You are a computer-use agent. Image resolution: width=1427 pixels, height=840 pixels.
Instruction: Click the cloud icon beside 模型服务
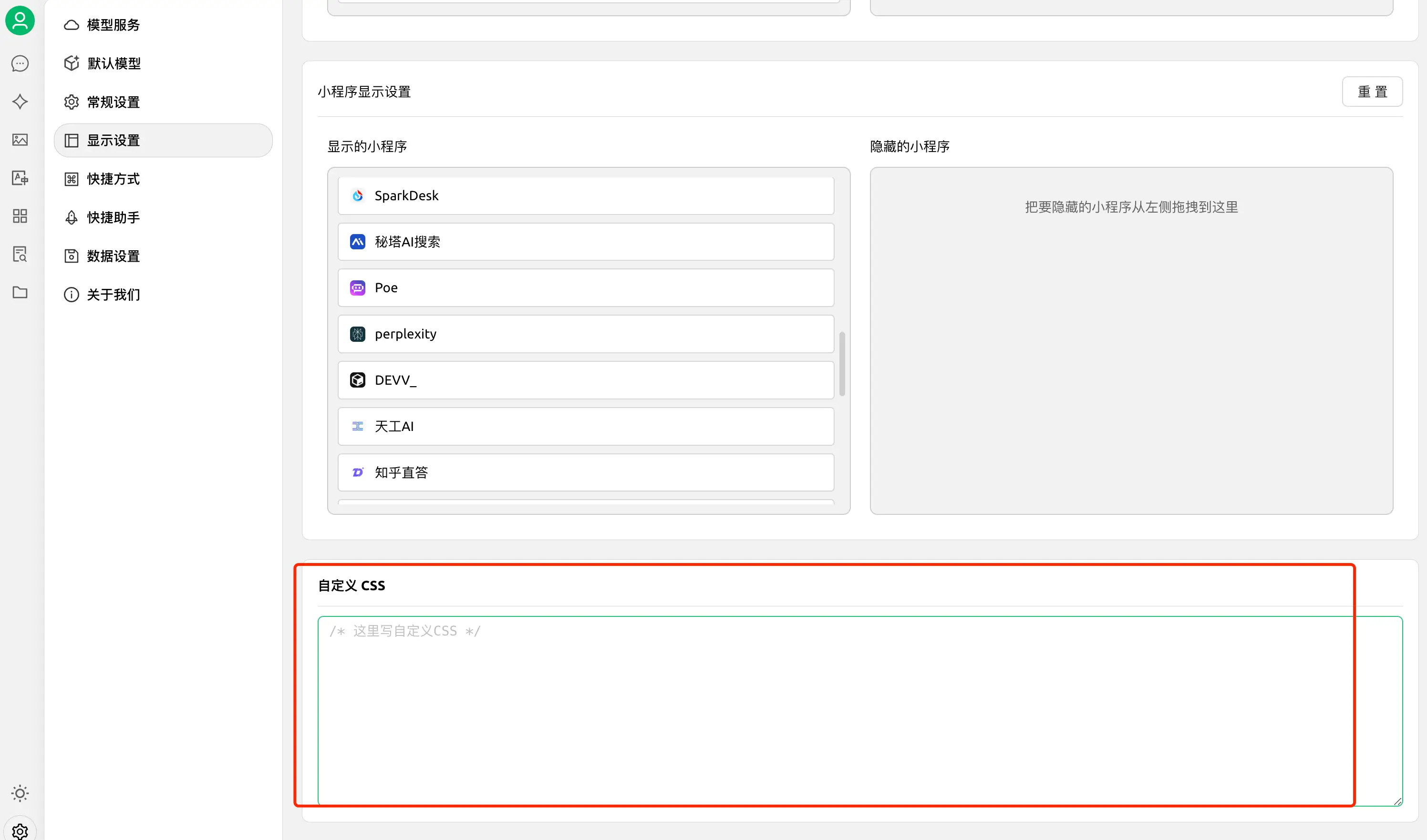coord(72,25)
